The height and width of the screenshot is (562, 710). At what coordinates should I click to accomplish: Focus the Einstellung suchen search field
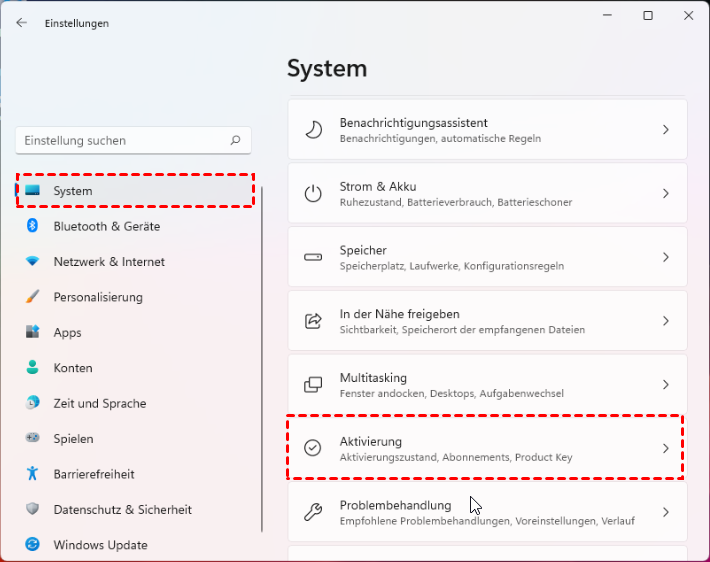coord(120,141)
